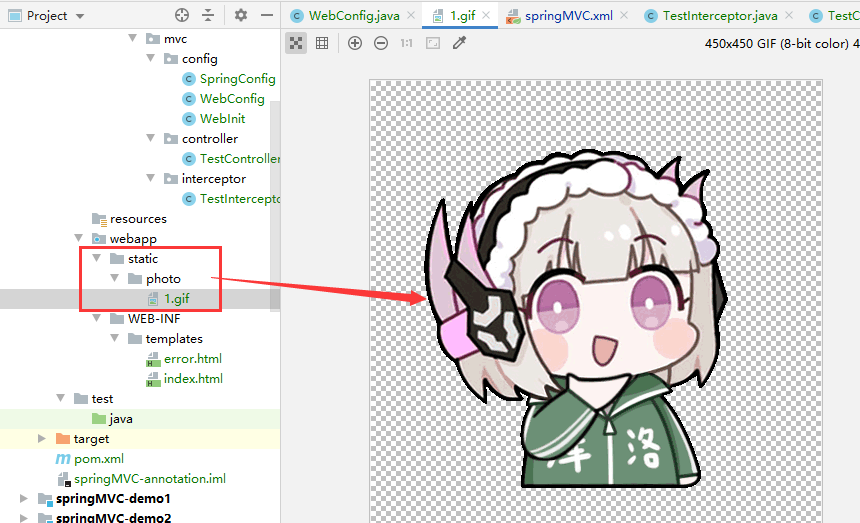Activate the color picker eyedropper
Viewport: 860px width, 523px height.
click(459, 43)
